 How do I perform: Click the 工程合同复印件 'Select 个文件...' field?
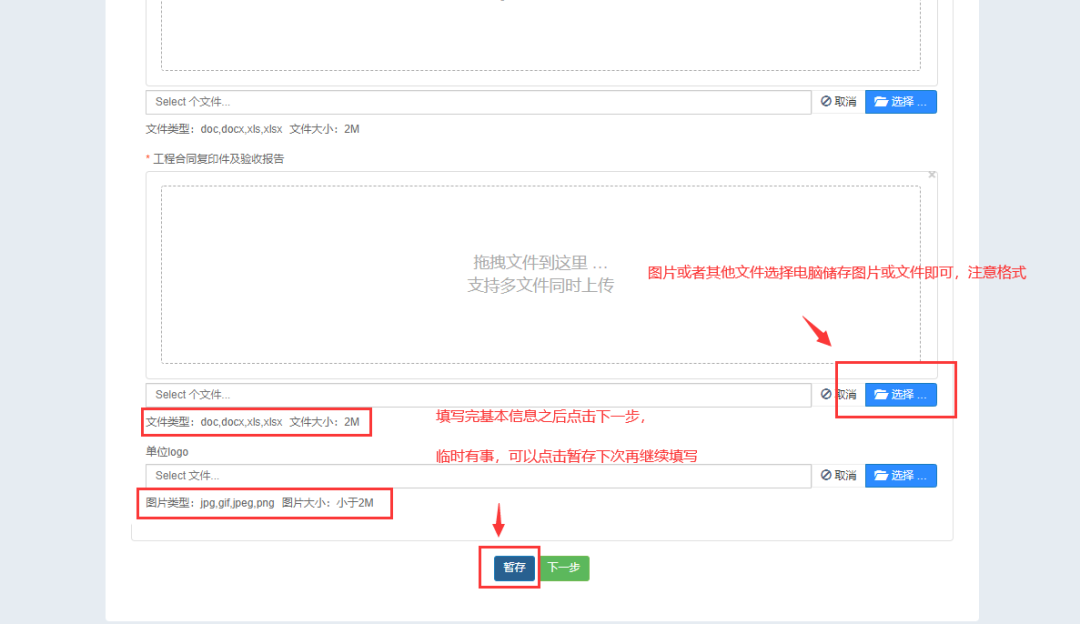pyautogui.click(x=478, y=395)
